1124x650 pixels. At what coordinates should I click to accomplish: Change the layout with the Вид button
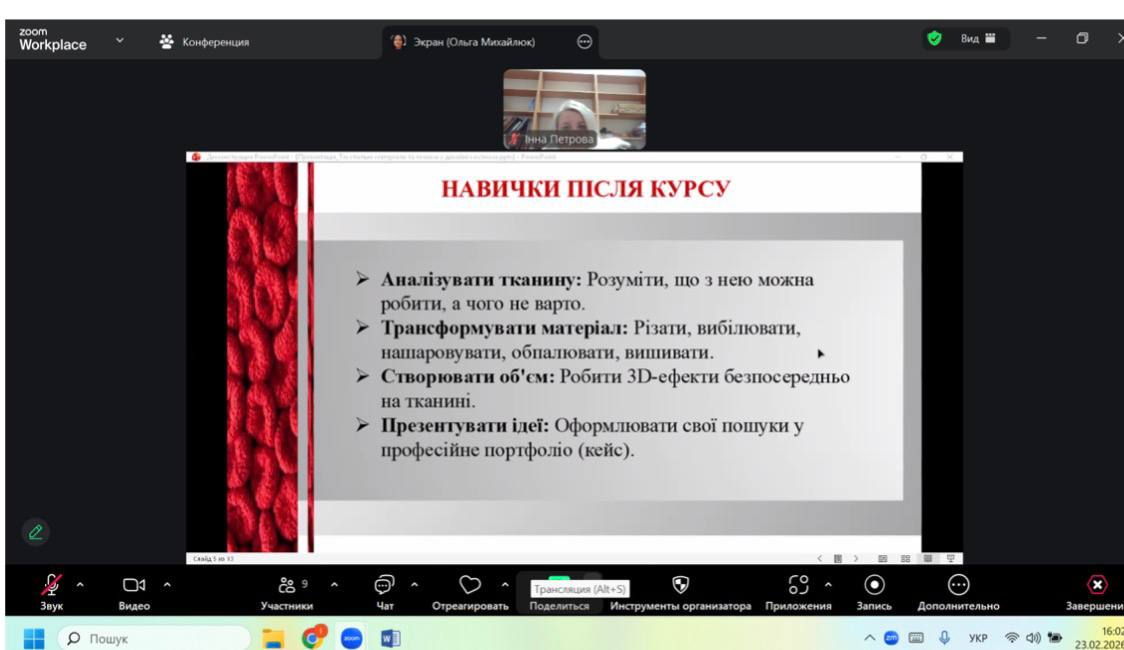tap(977, 40)
